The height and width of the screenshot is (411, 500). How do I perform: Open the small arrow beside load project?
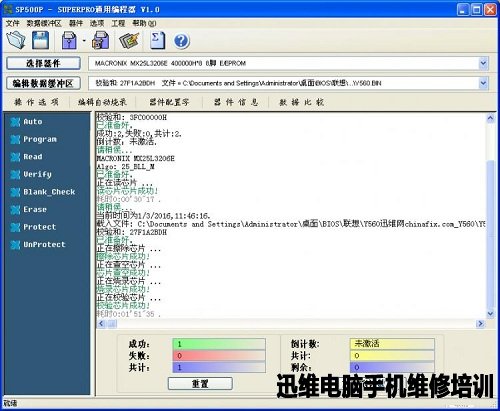[x=84, y=41]
